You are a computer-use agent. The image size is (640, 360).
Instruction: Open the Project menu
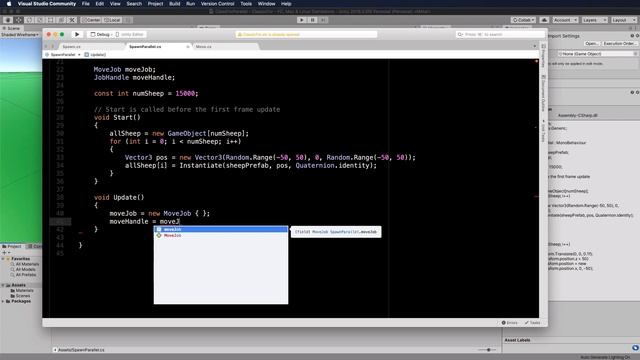[155, 4]
